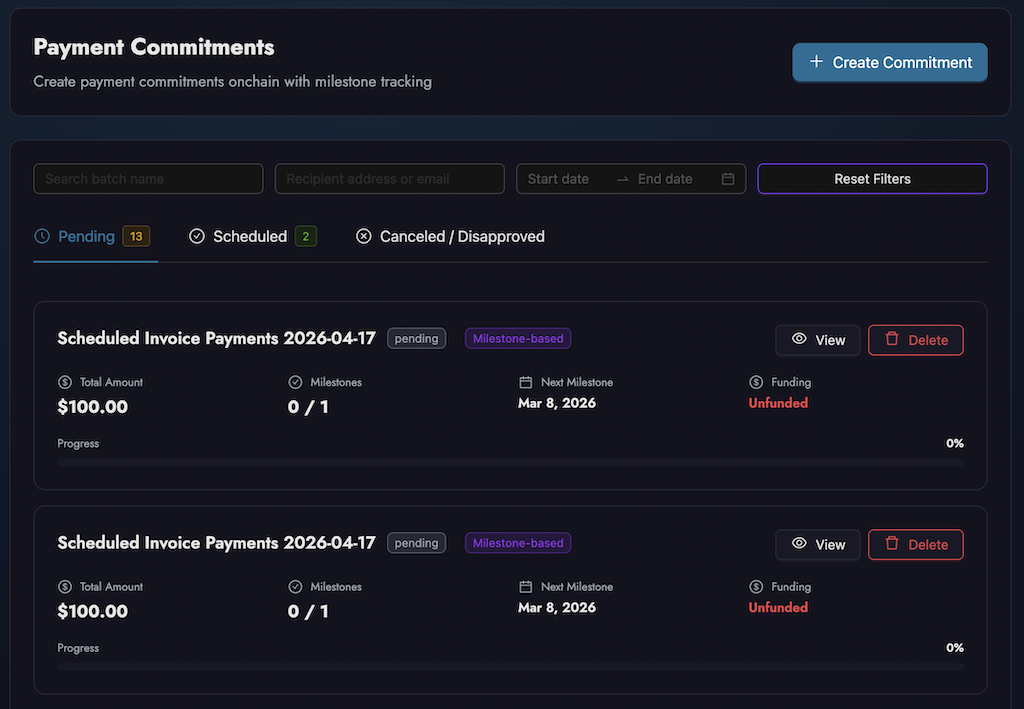Click the Funding dollar icon in second card
Screen dimensions: 1024x709
[x=756, y=586]
